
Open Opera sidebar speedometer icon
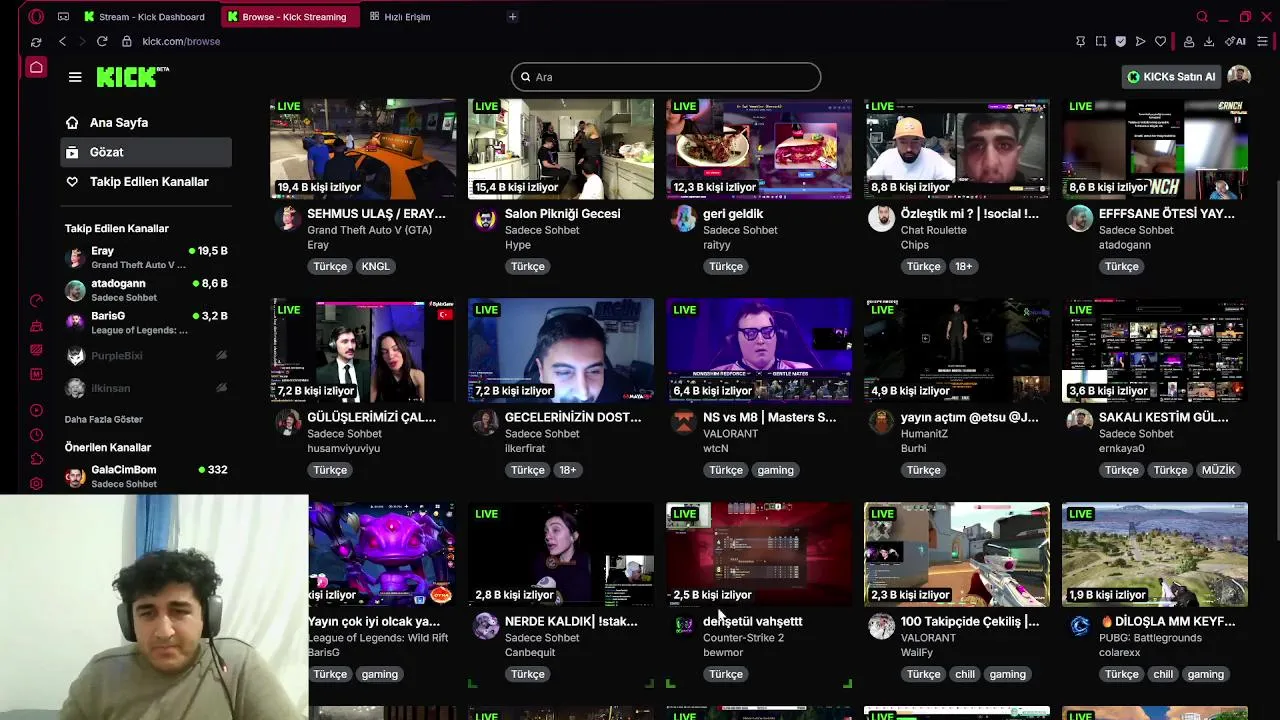pos(36,300)
